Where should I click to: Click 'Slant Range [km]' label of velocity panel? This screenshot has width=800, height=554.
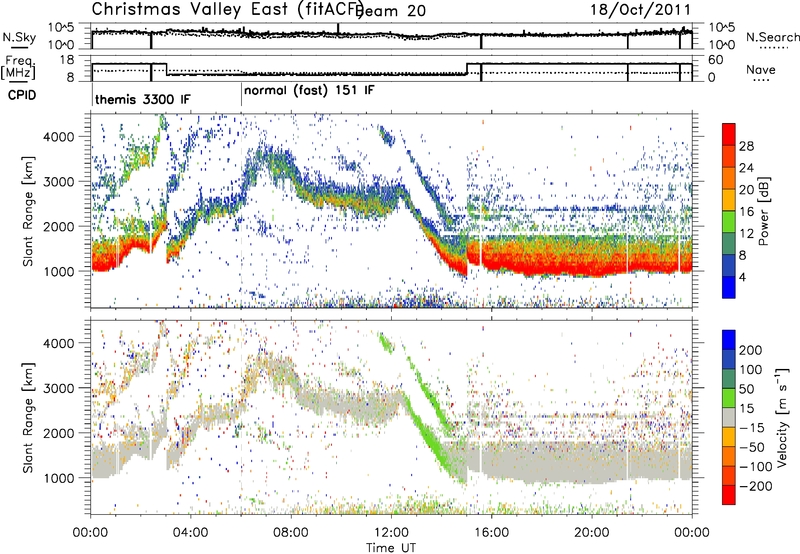click(x=28, y=418)
